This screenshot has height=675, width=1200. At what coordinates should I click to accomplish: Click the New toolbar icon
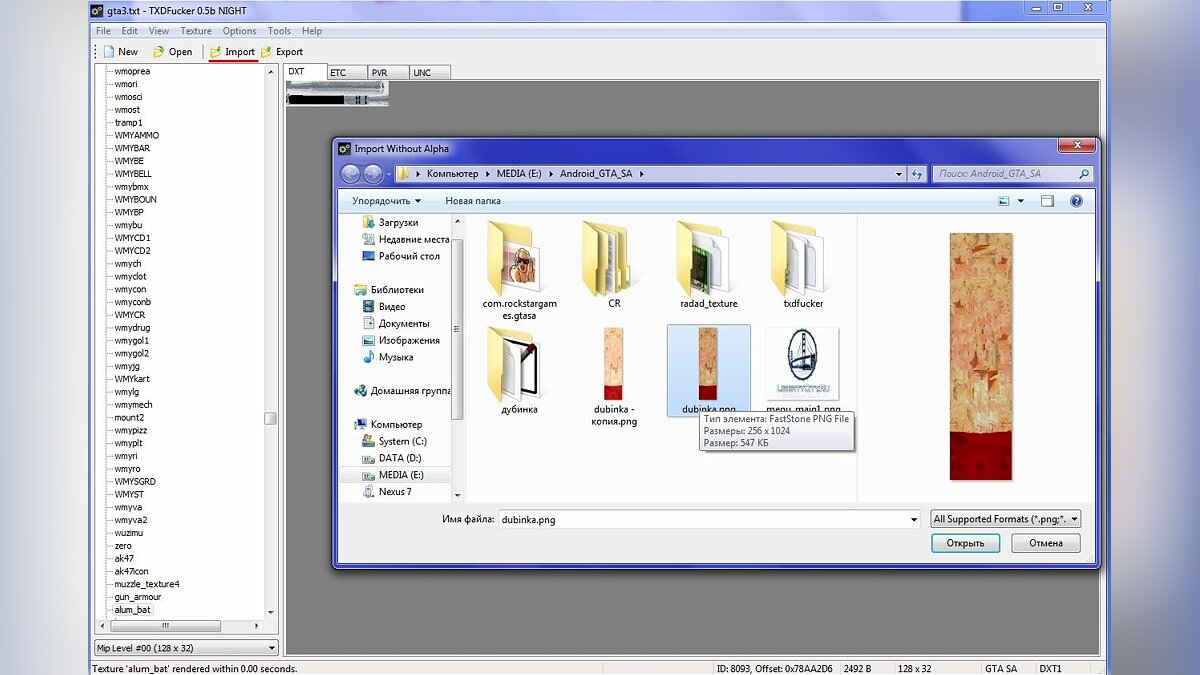(106, 52)
